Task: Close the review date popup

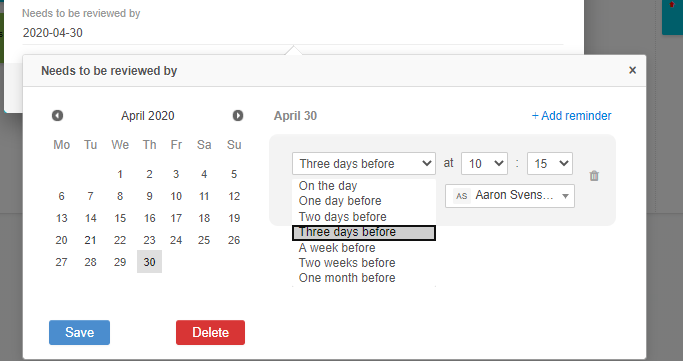Action: pos(632,70)
